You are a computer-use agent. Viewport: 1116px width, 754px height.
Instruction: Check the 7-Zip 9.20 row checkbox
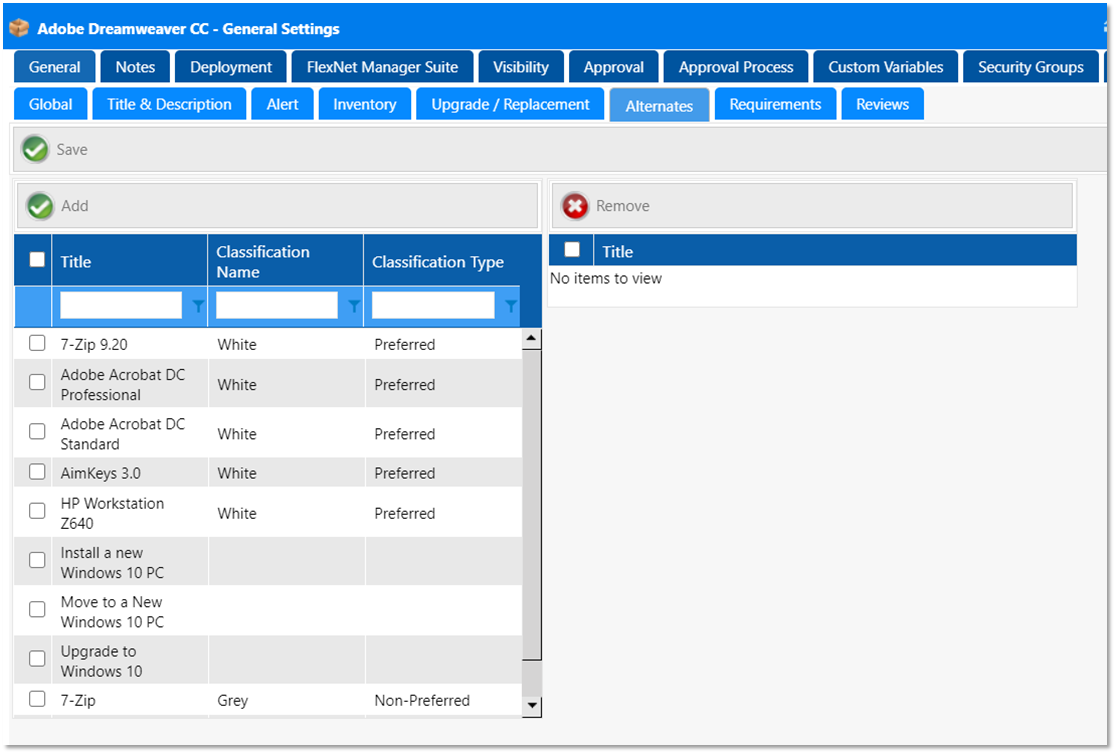(37, 343)
